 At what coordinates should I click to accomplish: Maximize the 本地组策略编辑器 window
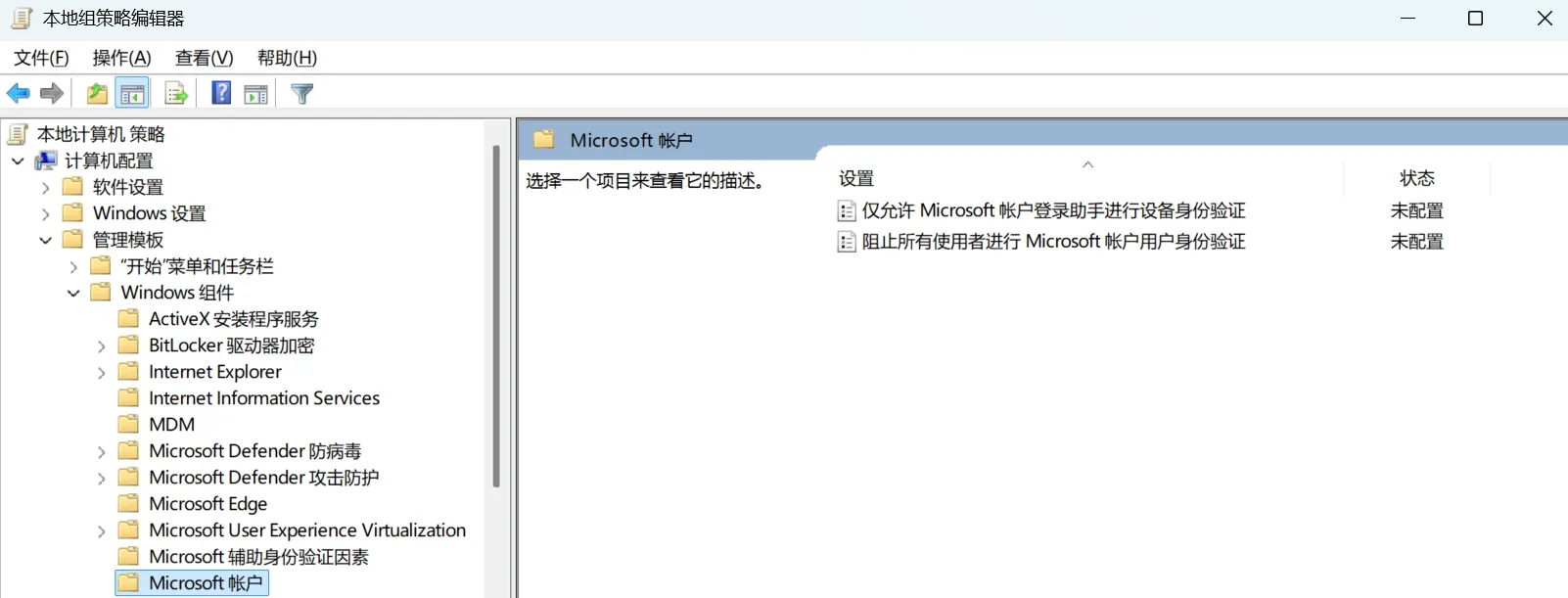pos(1475,18)
